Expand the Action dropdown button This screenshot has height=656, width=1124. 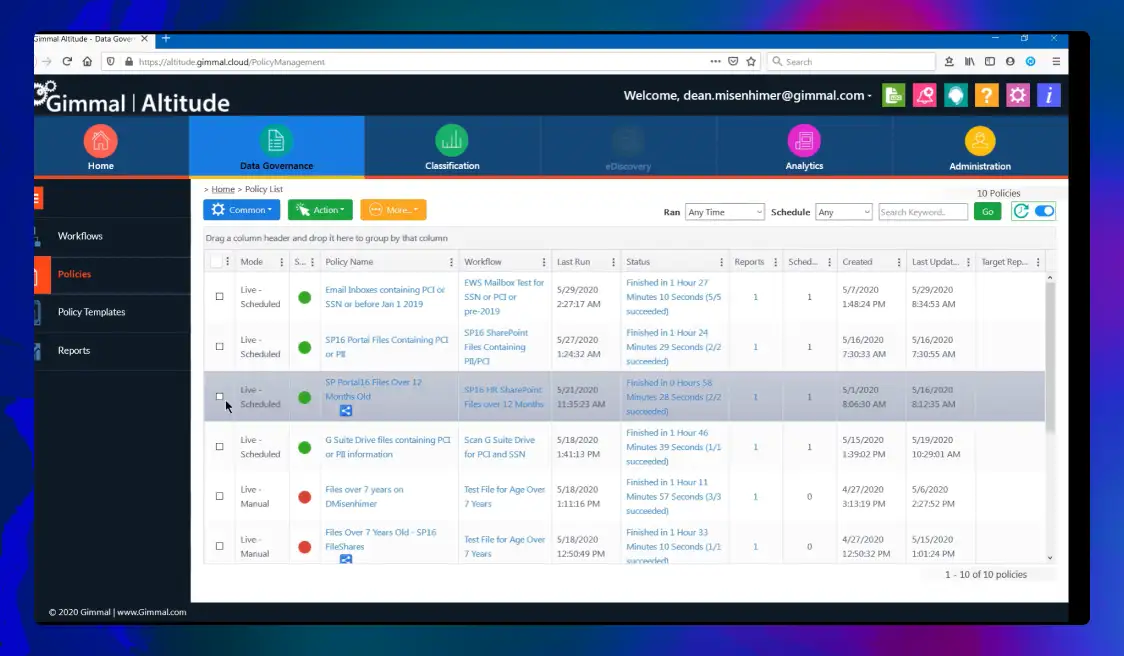point(320,210)
